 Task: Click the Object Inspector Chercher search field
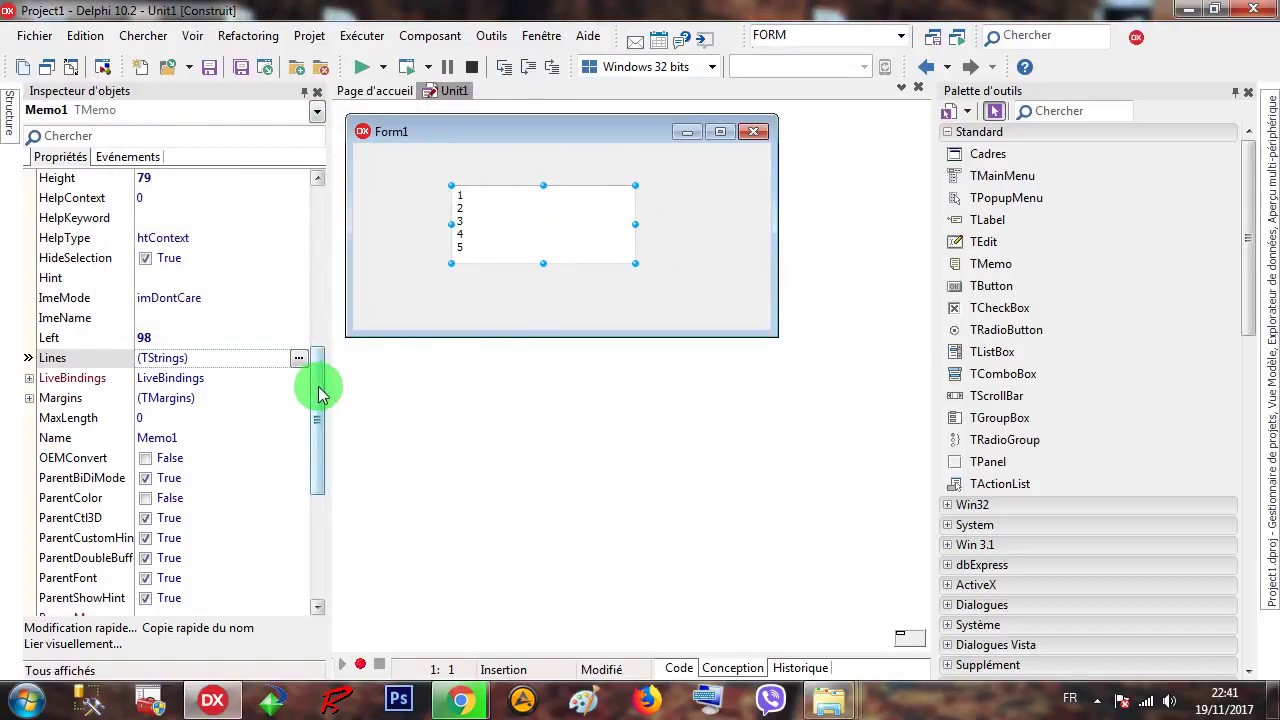pyautogui.click(x=175, y=136)
